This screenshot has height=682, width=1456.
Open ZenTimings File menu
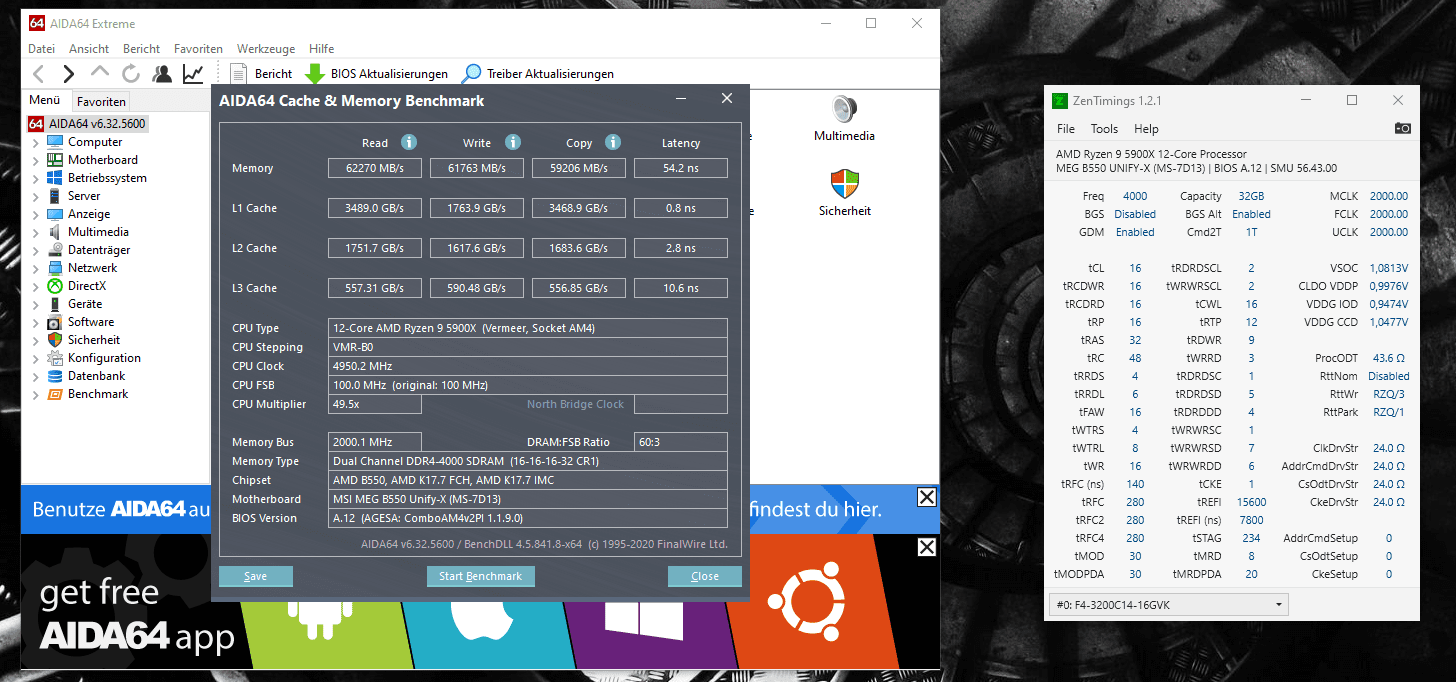tap(1066, 129)
